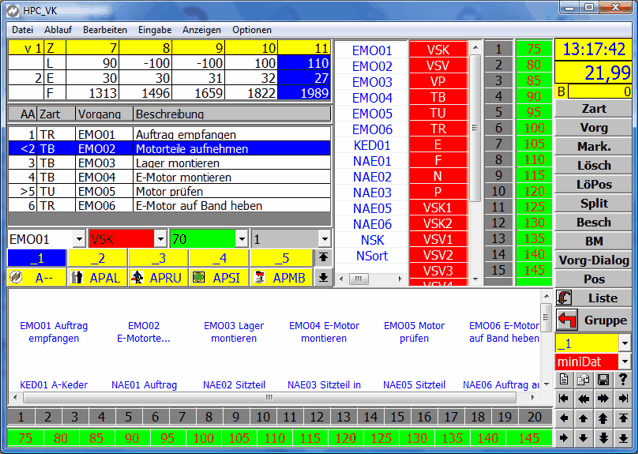The height and width of the screenshot is (454, 638).
Task: Open the EMO01 combo box dropdown
Action: pos(78,240)
